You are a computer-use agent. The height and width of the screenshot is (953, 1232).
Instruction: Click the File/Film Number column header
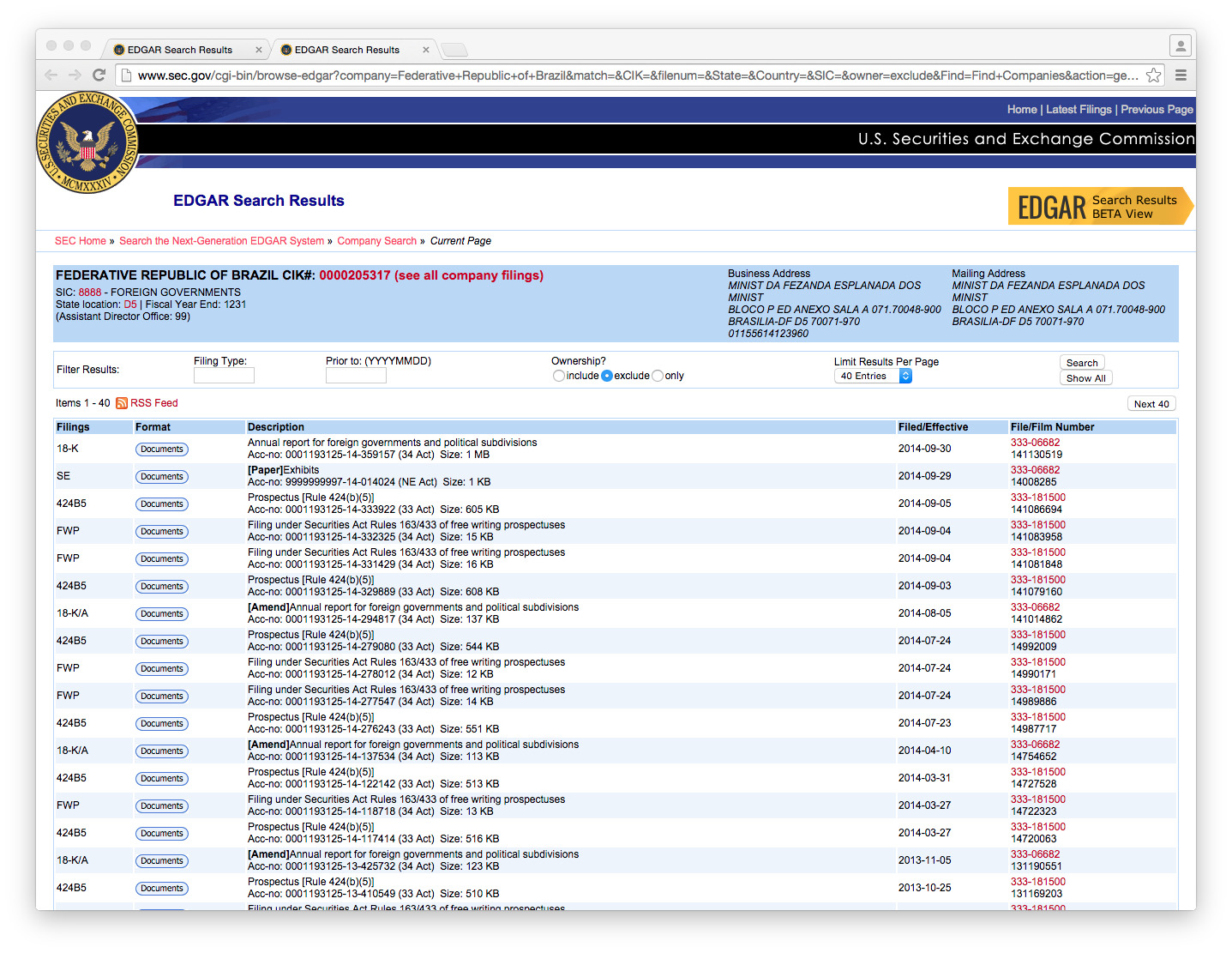pos(1052,427)
